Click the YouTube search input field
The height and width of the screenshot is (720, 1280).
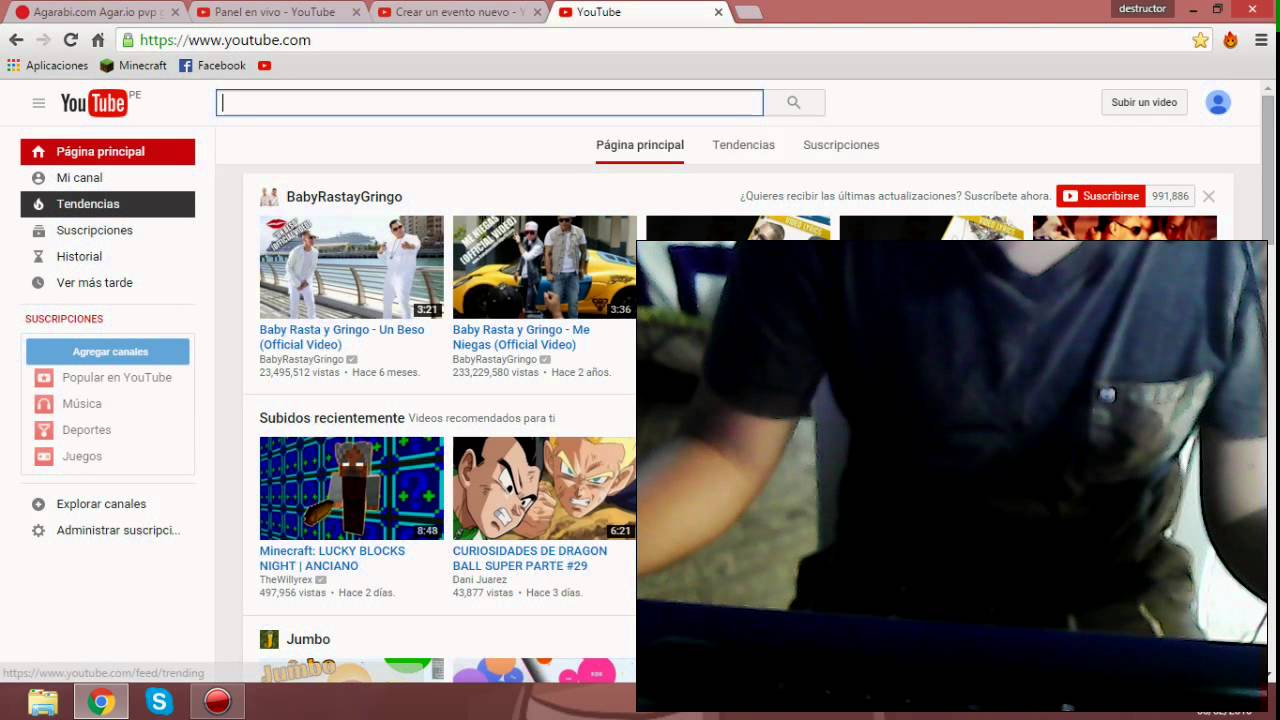(x=490, y=102)
